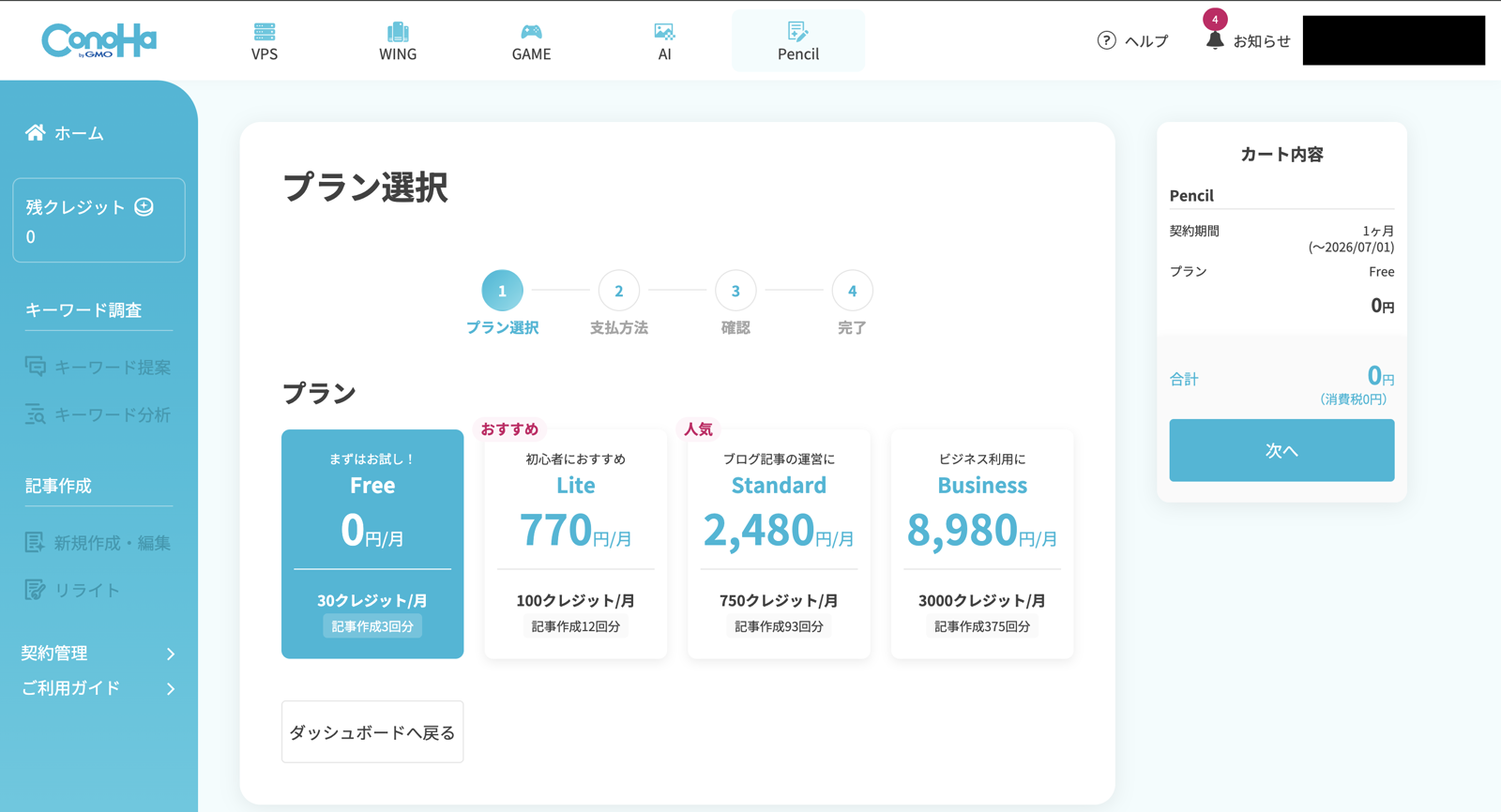The image size is (1501, 812).
Task: Add credit with the plus icon
Action: 144,206
